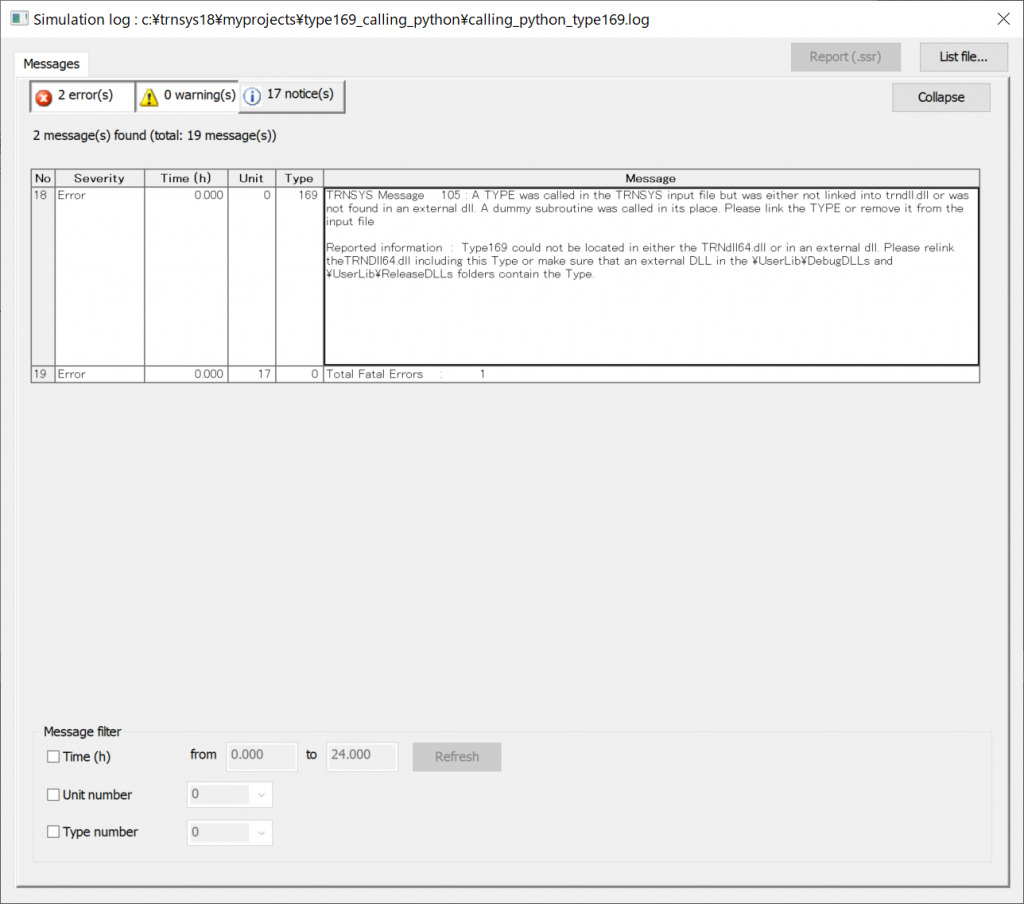
Task: Click the Refresh button in Message filter
Action: click(x=456, y=757)
